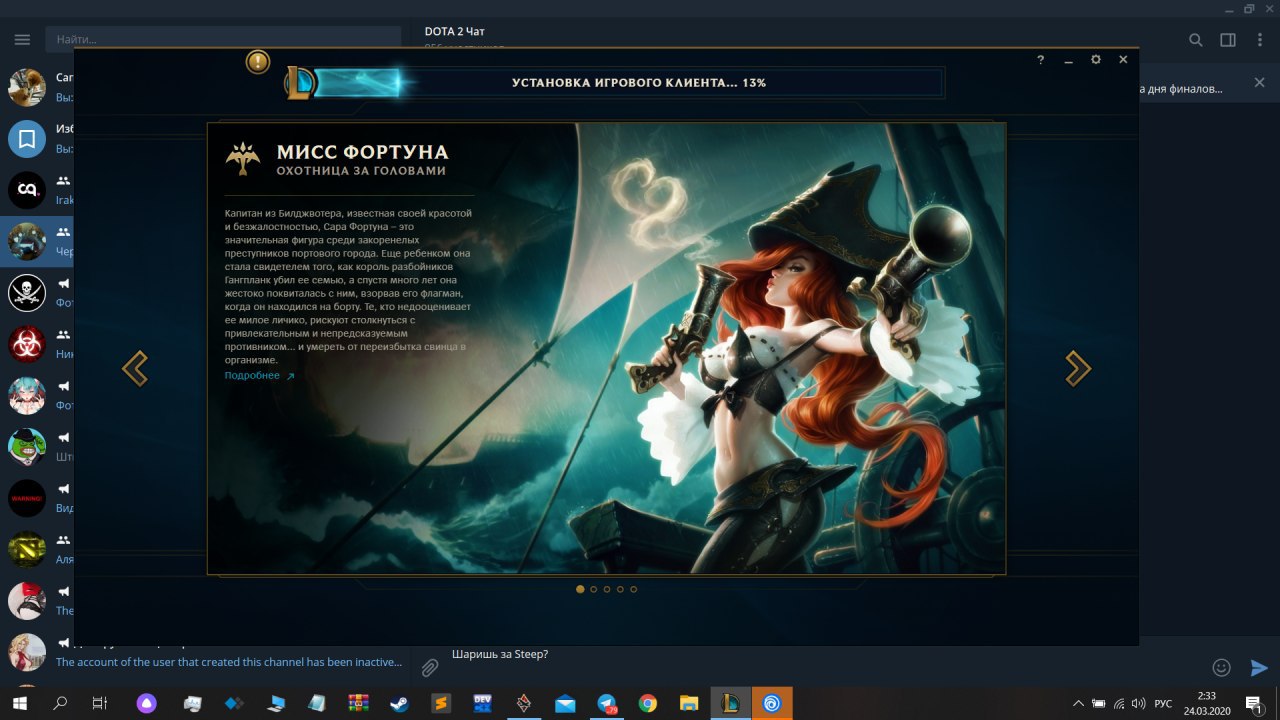Open the anime girl with teal hair channel

point(27,395)
